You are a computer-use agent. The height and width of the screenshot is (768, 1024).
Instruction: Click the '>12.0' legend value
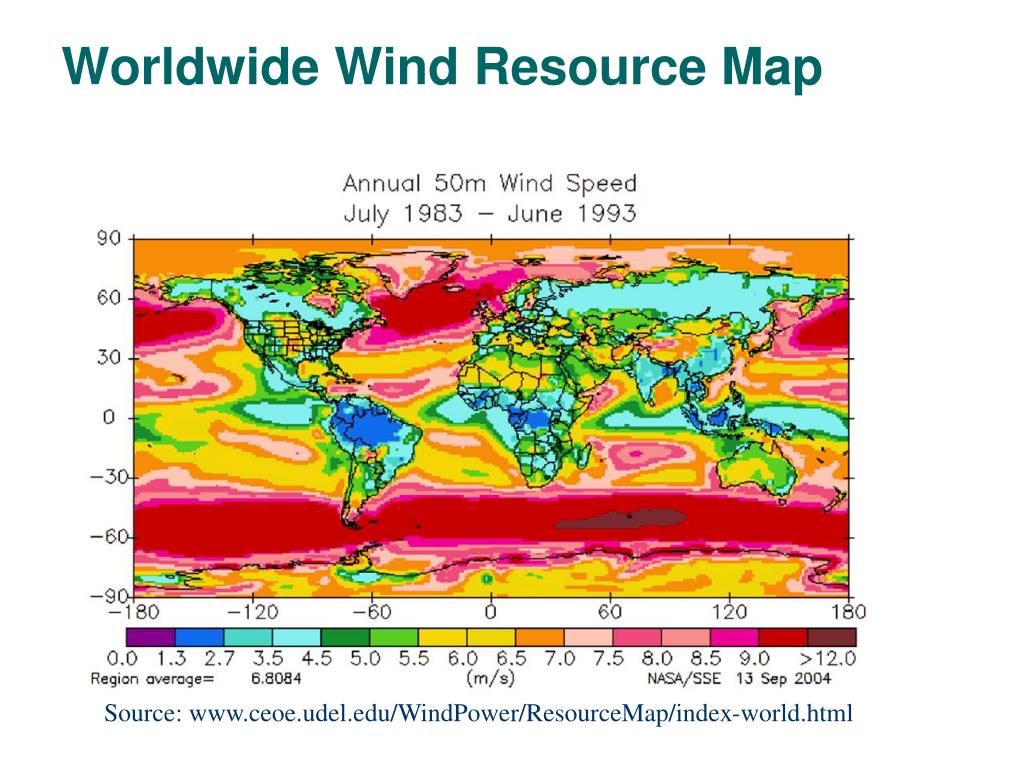[x=828, y=658]
